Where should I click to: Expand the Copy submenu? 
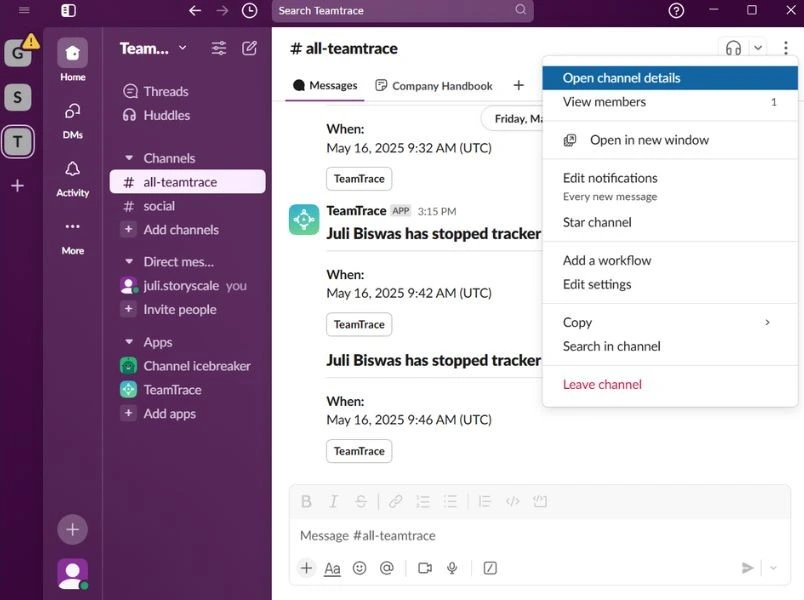[x=670, y=322]
